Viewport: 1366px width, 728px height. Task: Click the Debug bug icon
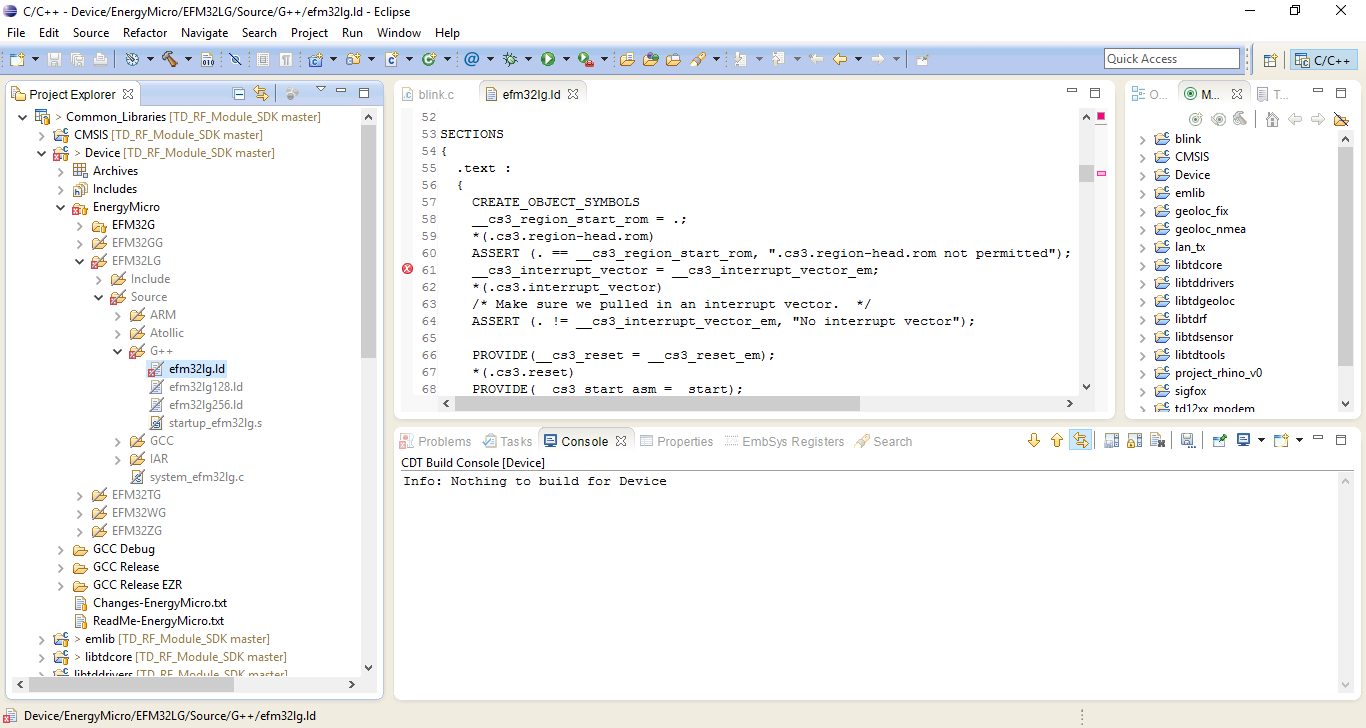510,60
